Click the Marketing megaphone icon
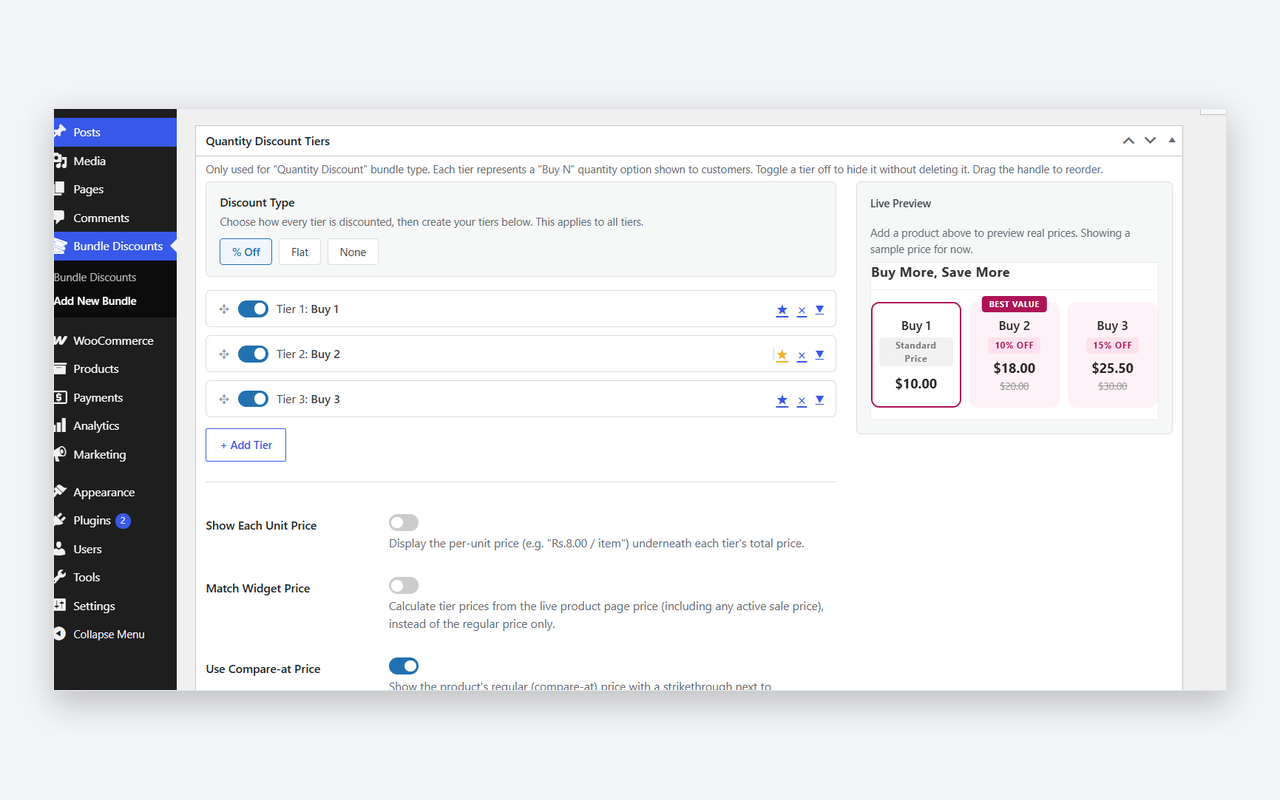Viewport: 1280px width, 800px height. (60, 454)
